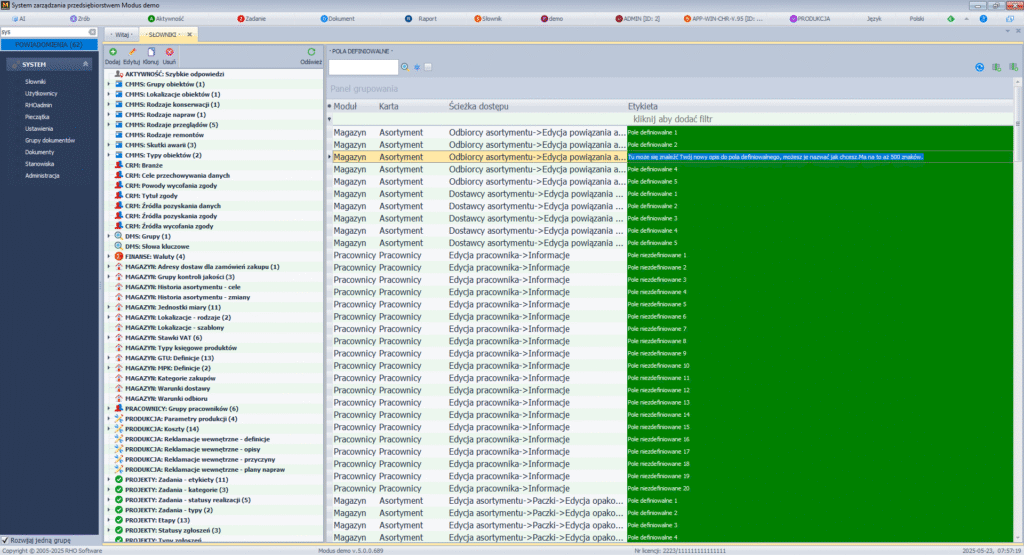Click the sidebar search input field

pyautogui.click(x=44, y=32)
